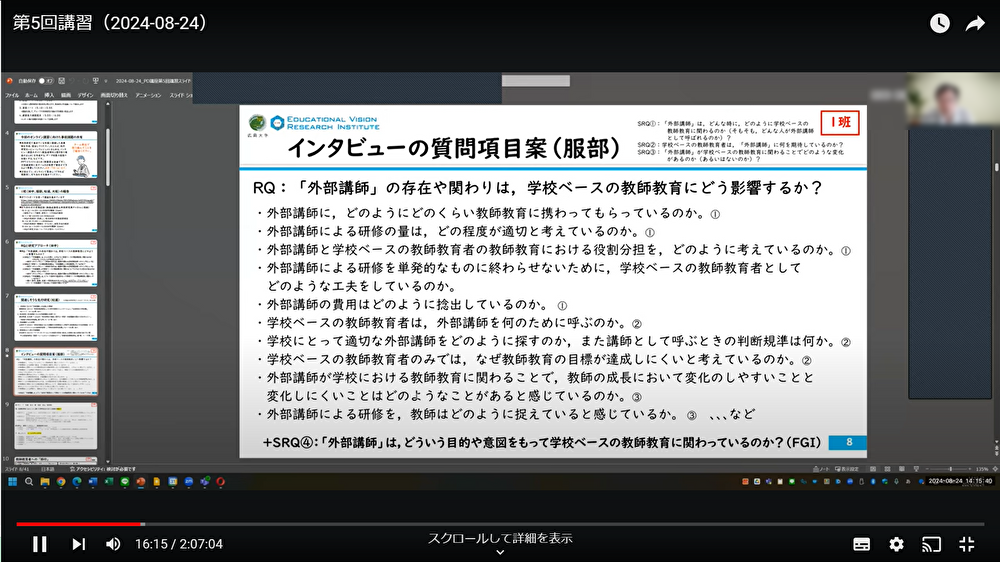Select slide 9 thumbnail in the panel
Image resolution: width=1000 pixels, height=562 pixels.
coord(56,425)
